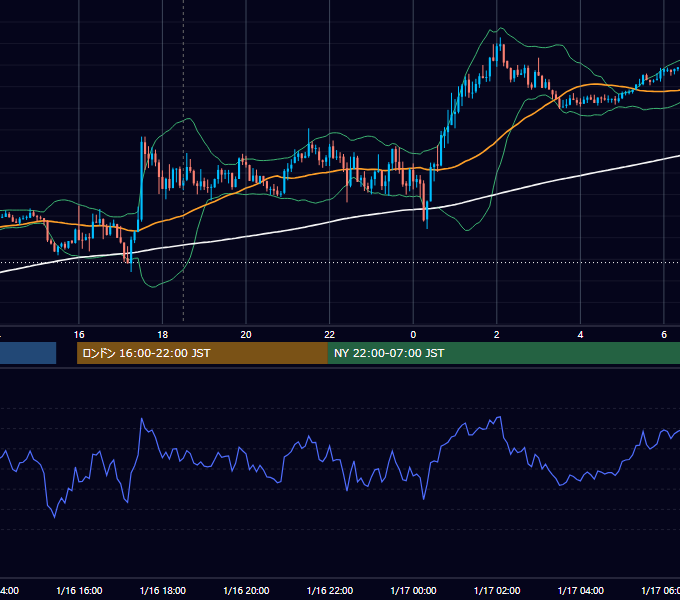The height and width of the screenshot is (600, 680).
Task: Click the upper chart time label 22
Action: (x=330, y=335)
